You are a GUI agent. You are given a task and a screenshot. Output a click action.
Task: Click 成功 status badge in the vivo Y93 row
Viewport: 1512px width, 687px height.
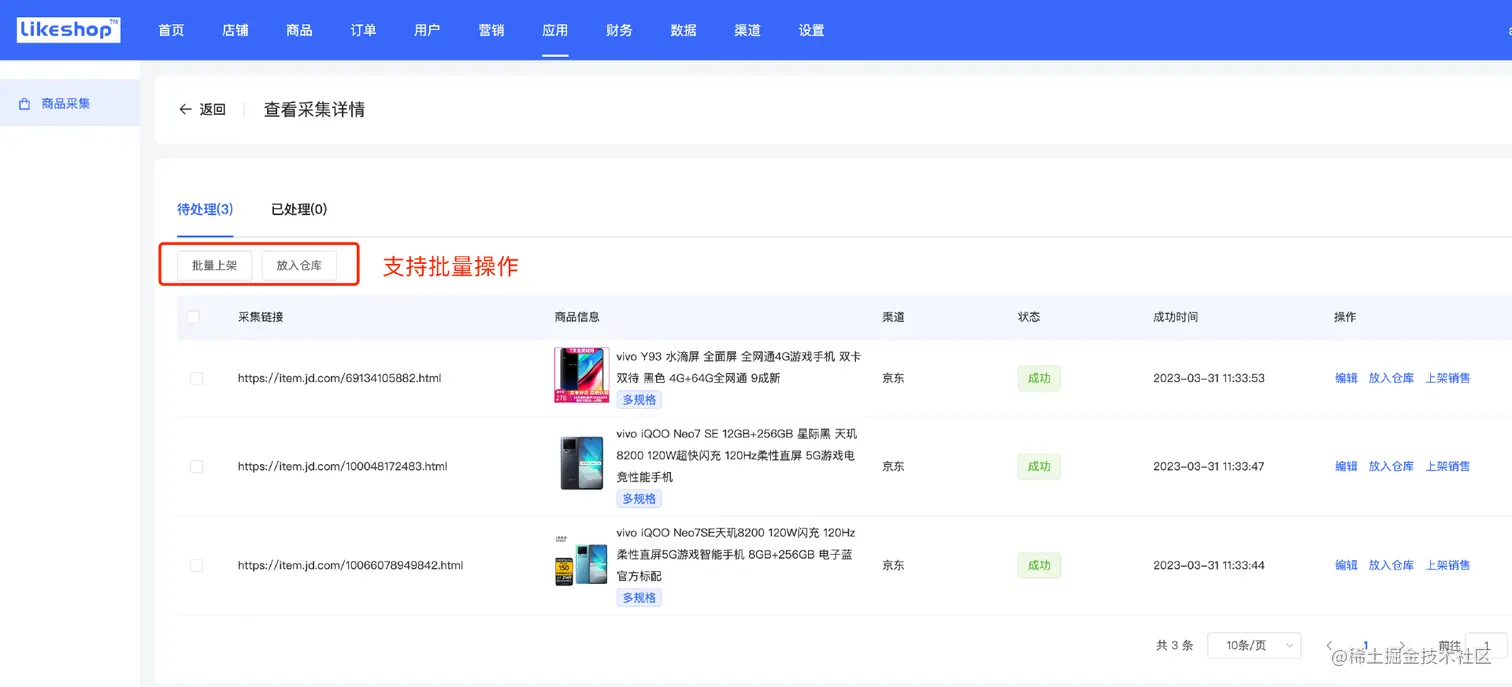tap(1039, 378)
